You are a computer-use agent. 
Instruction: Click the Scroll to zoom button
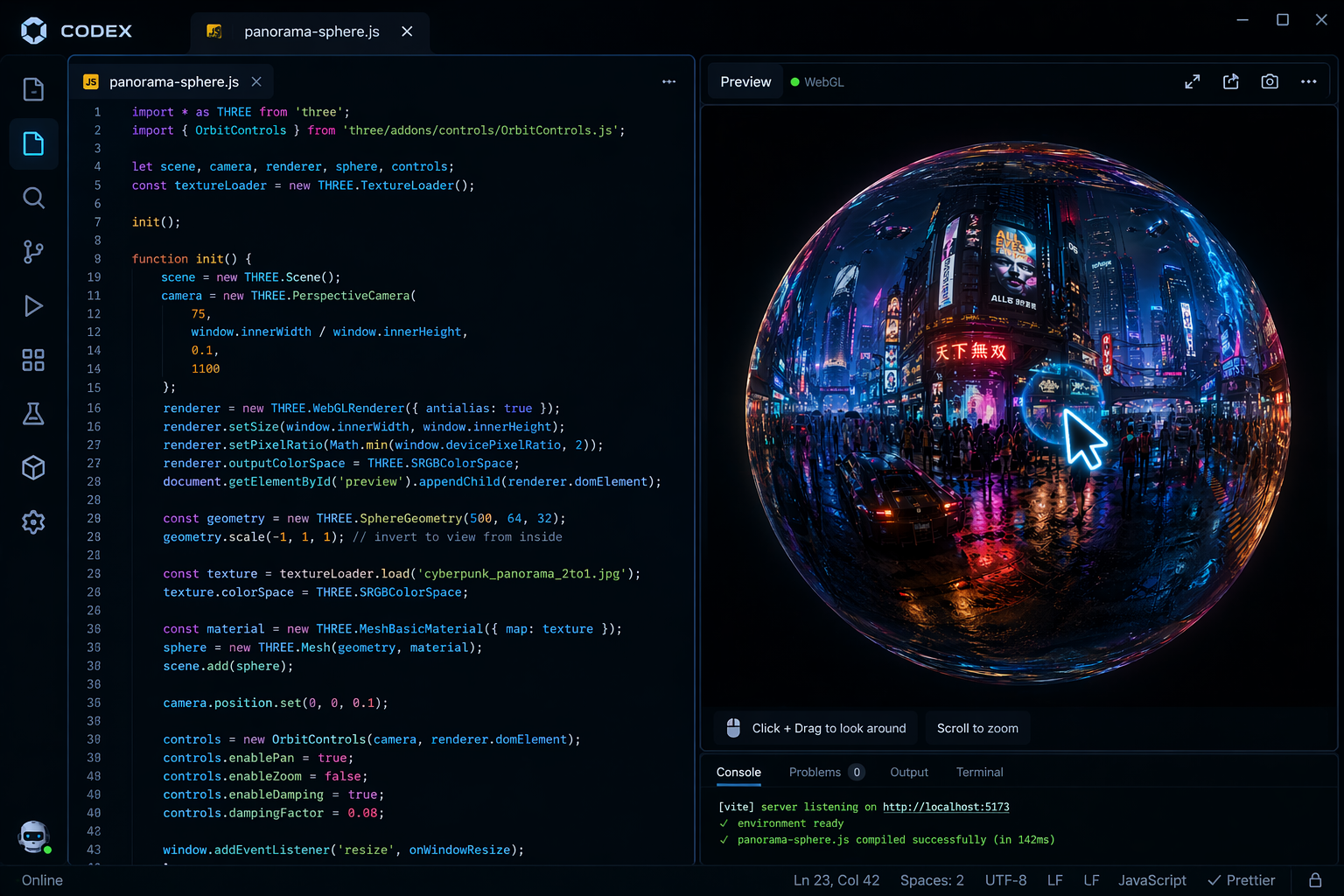click(x=977, y=728)
